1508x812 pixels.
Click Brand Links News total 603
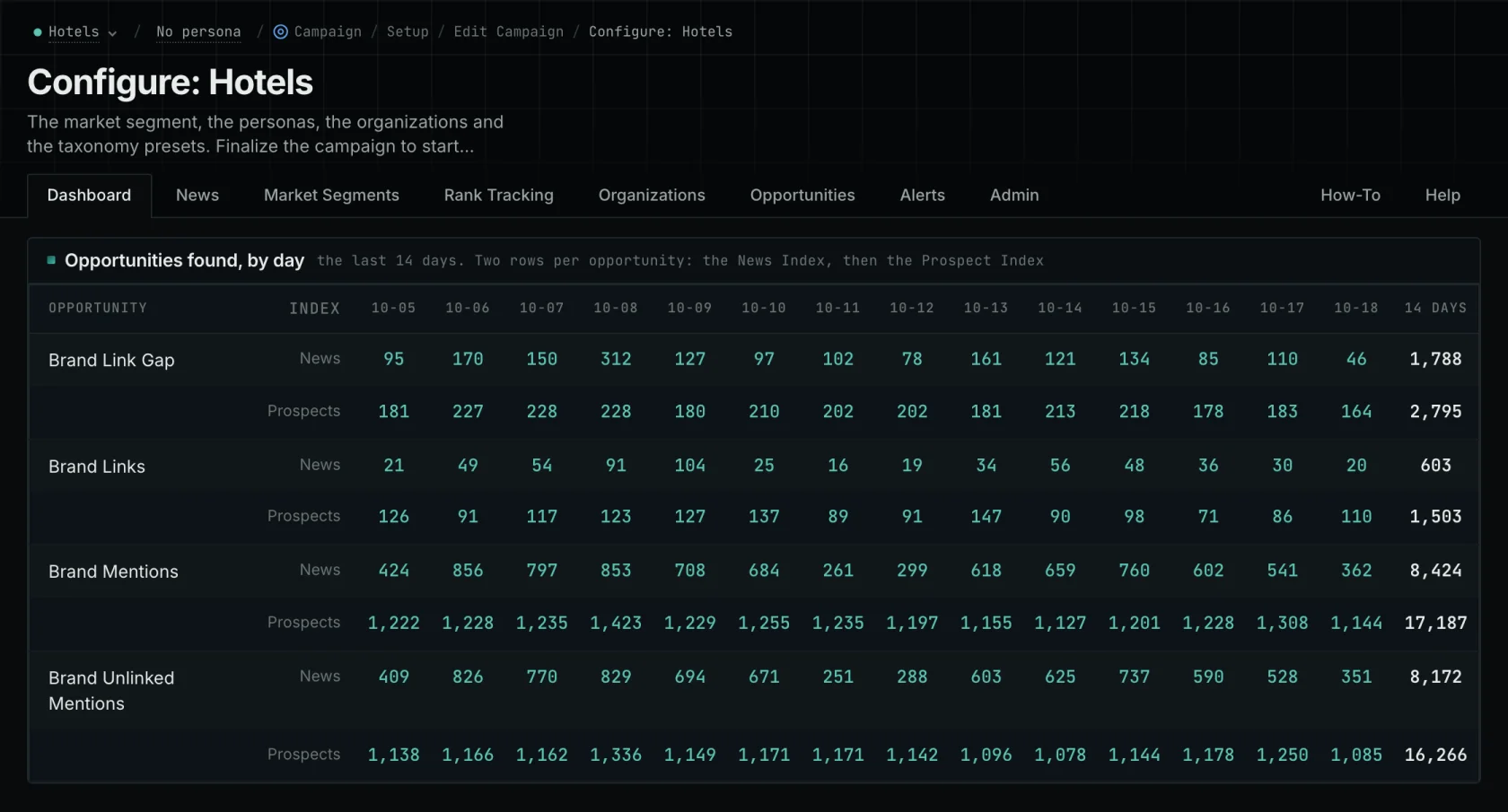tap(1435, 466)
